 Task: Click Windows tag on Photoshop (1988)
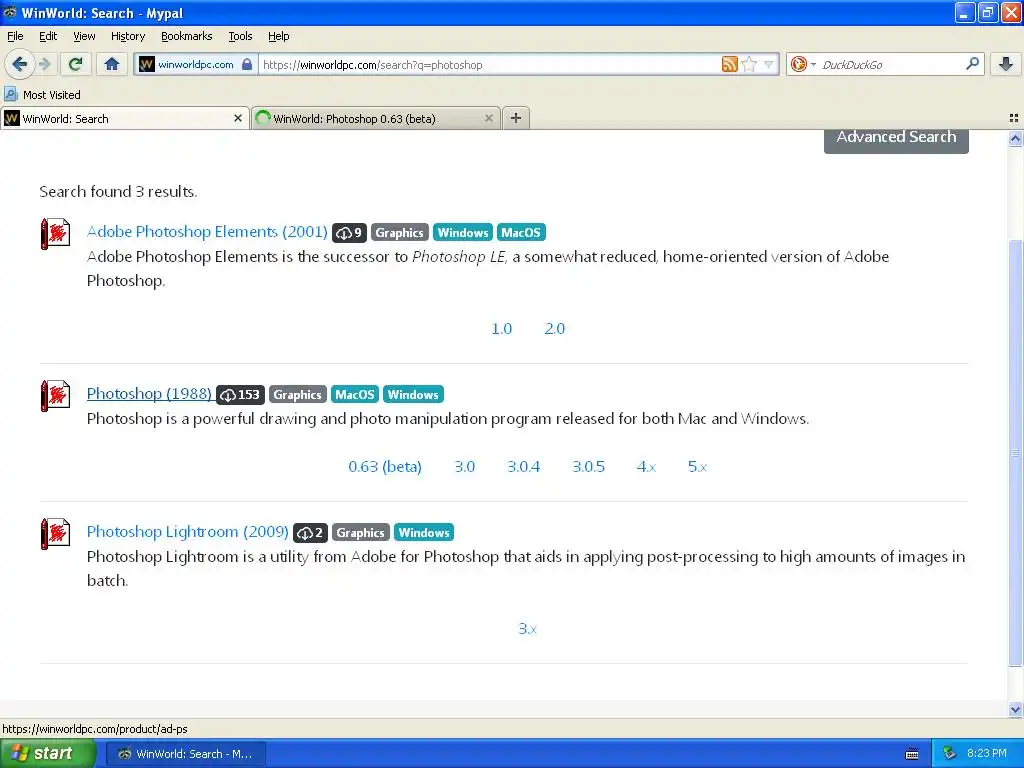413,394
